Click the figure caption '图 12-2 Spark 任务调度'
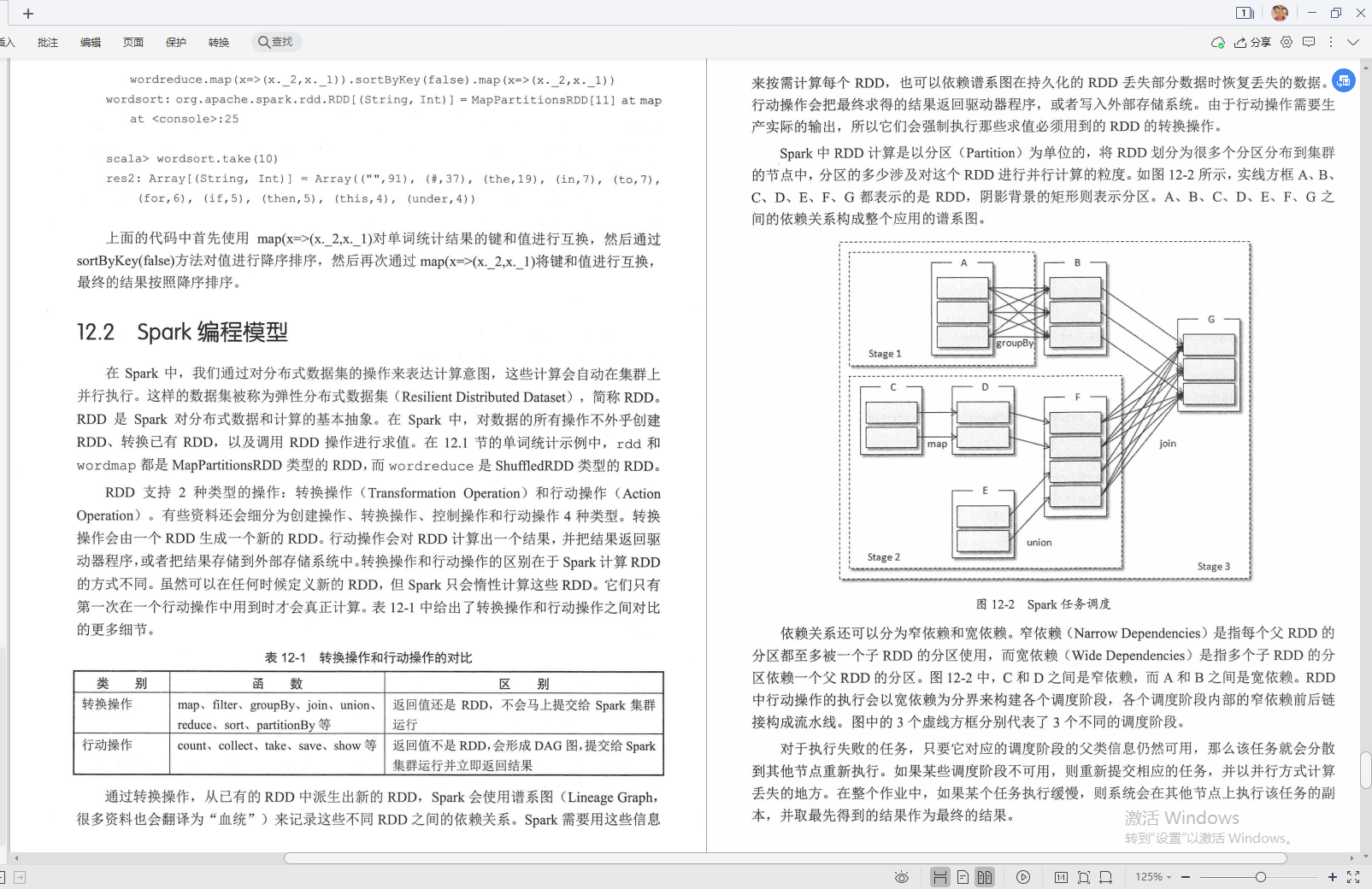 point(1044,604)
